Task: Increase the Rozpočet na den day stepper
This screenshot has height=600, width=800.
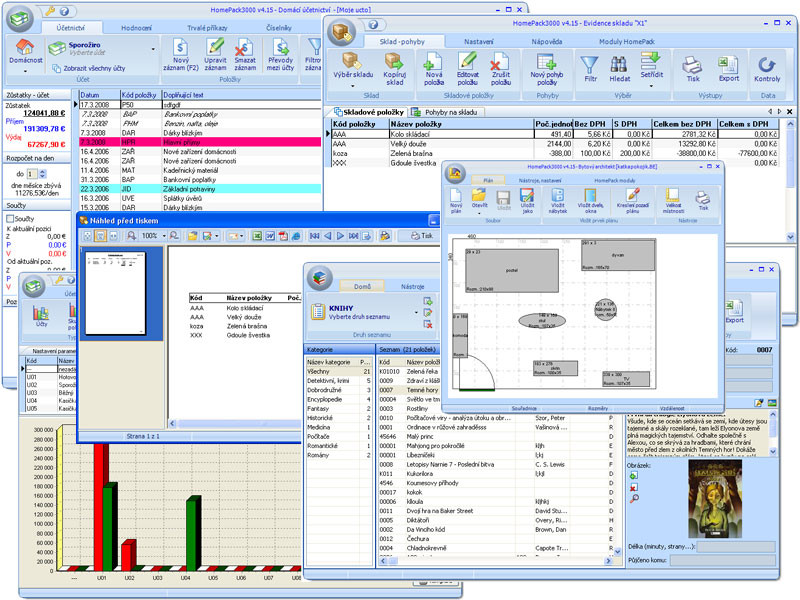Action: click(x=43, y=171)
